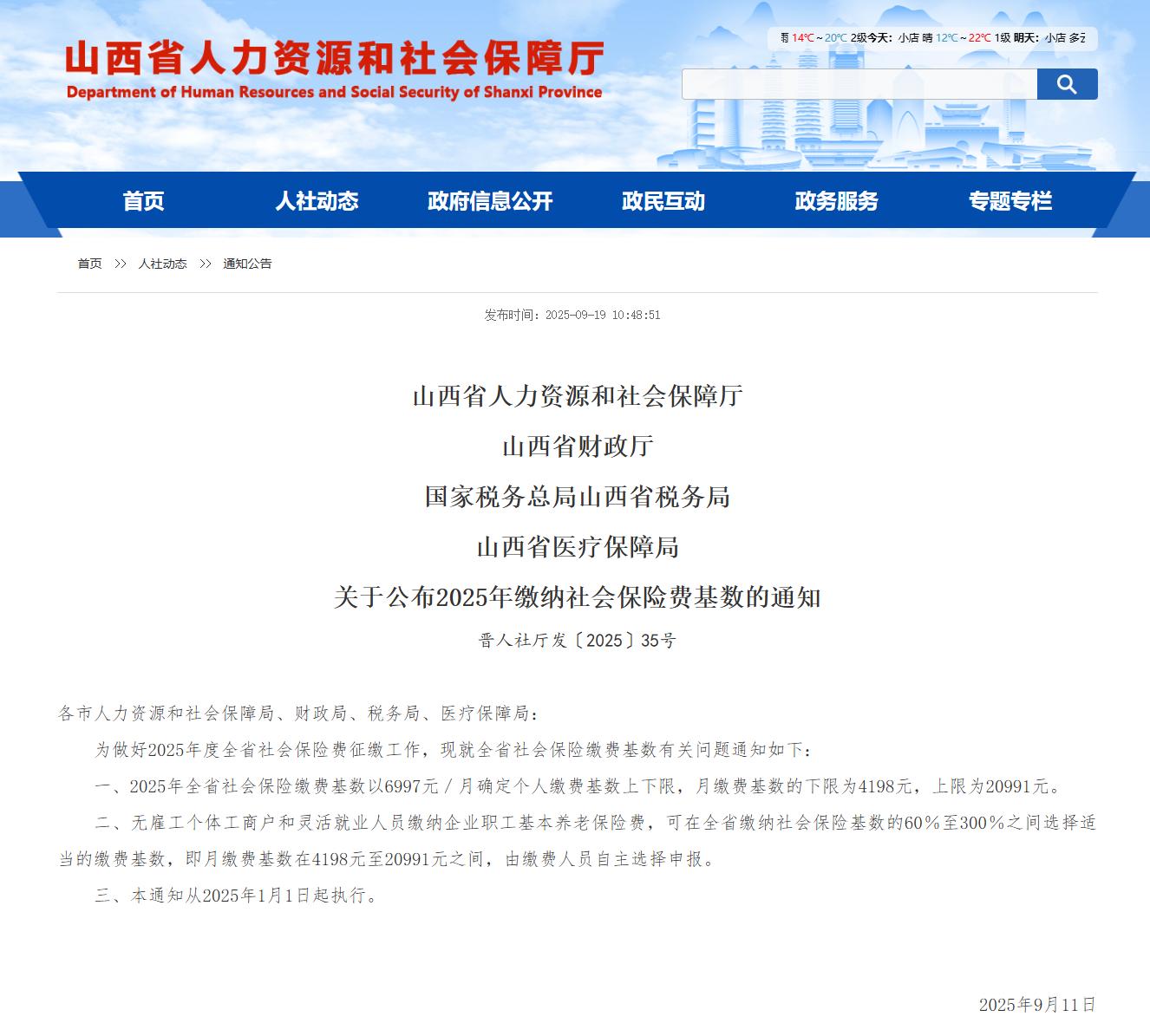Open the 政务服务 navigation menu item

click(835, 202)
